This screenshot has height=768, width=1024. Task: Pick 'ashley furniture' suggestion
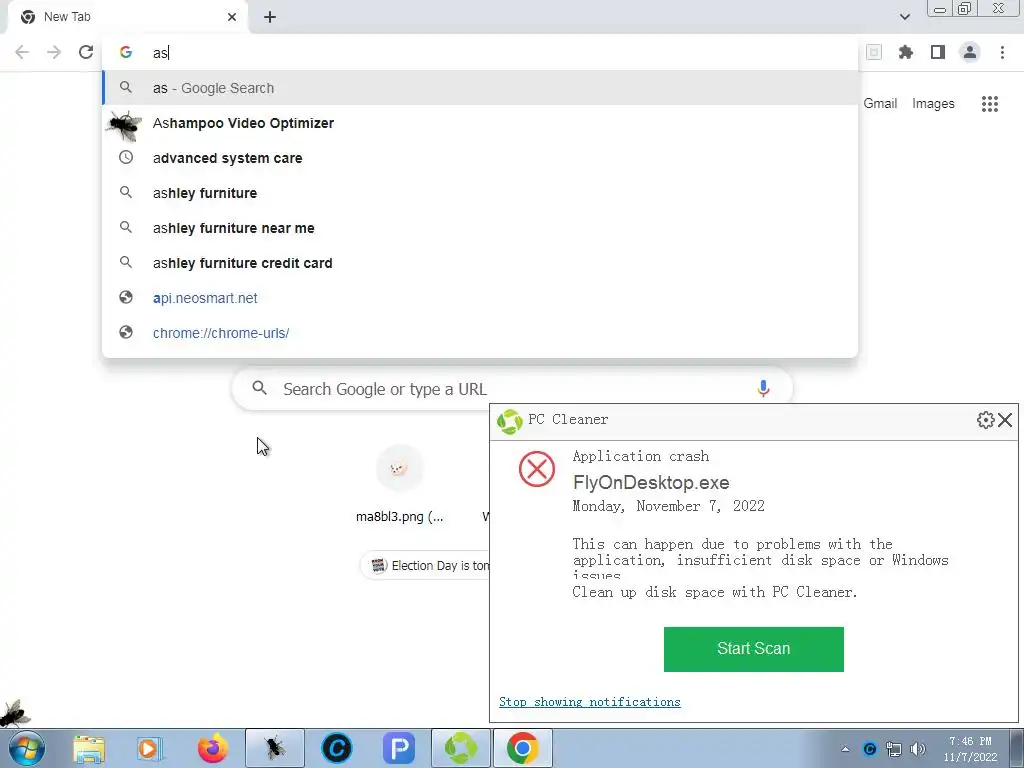click(480, 193)
